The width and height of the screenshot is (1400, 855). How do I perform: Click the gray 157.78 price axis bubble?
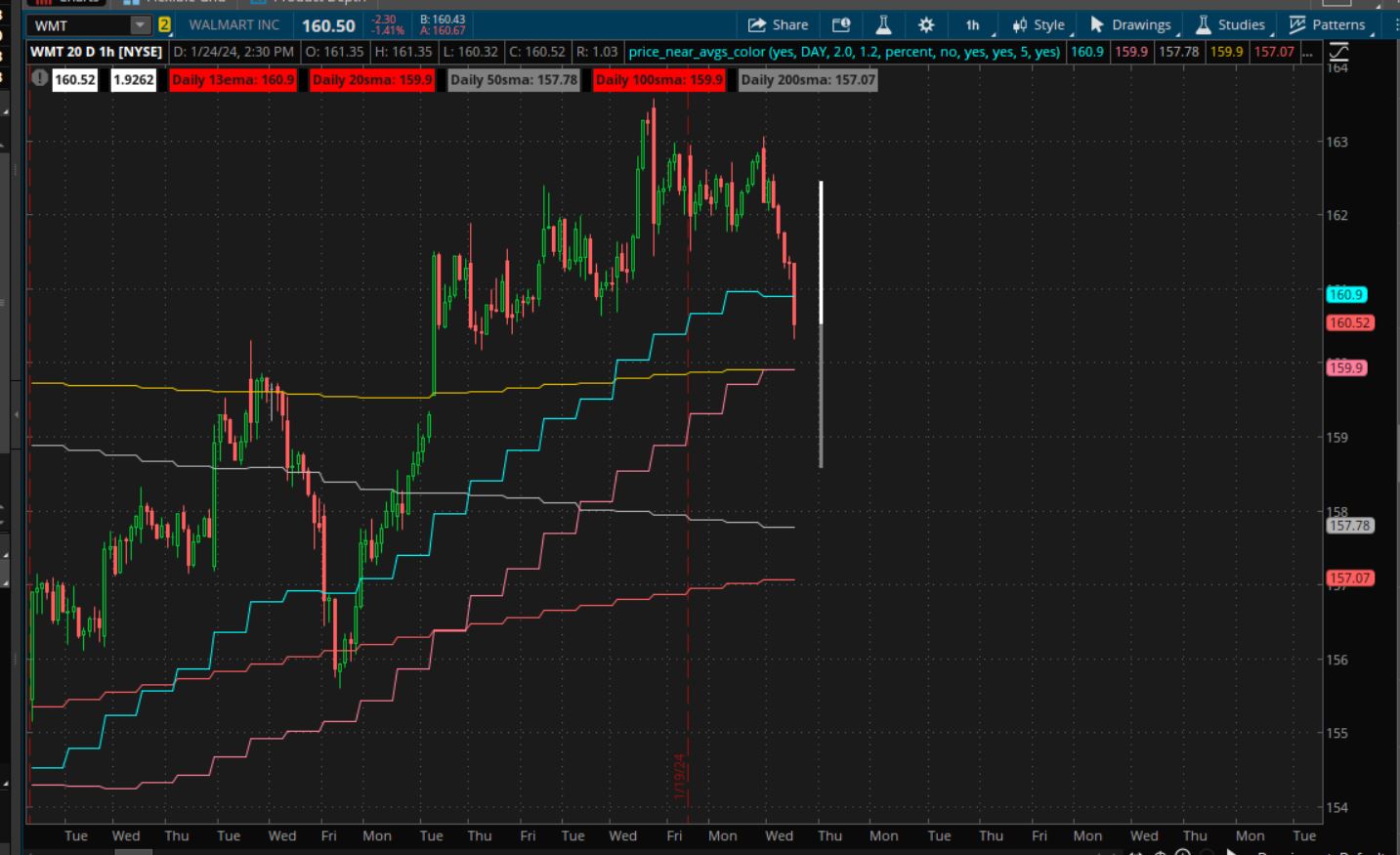(x=1350, y=526)
